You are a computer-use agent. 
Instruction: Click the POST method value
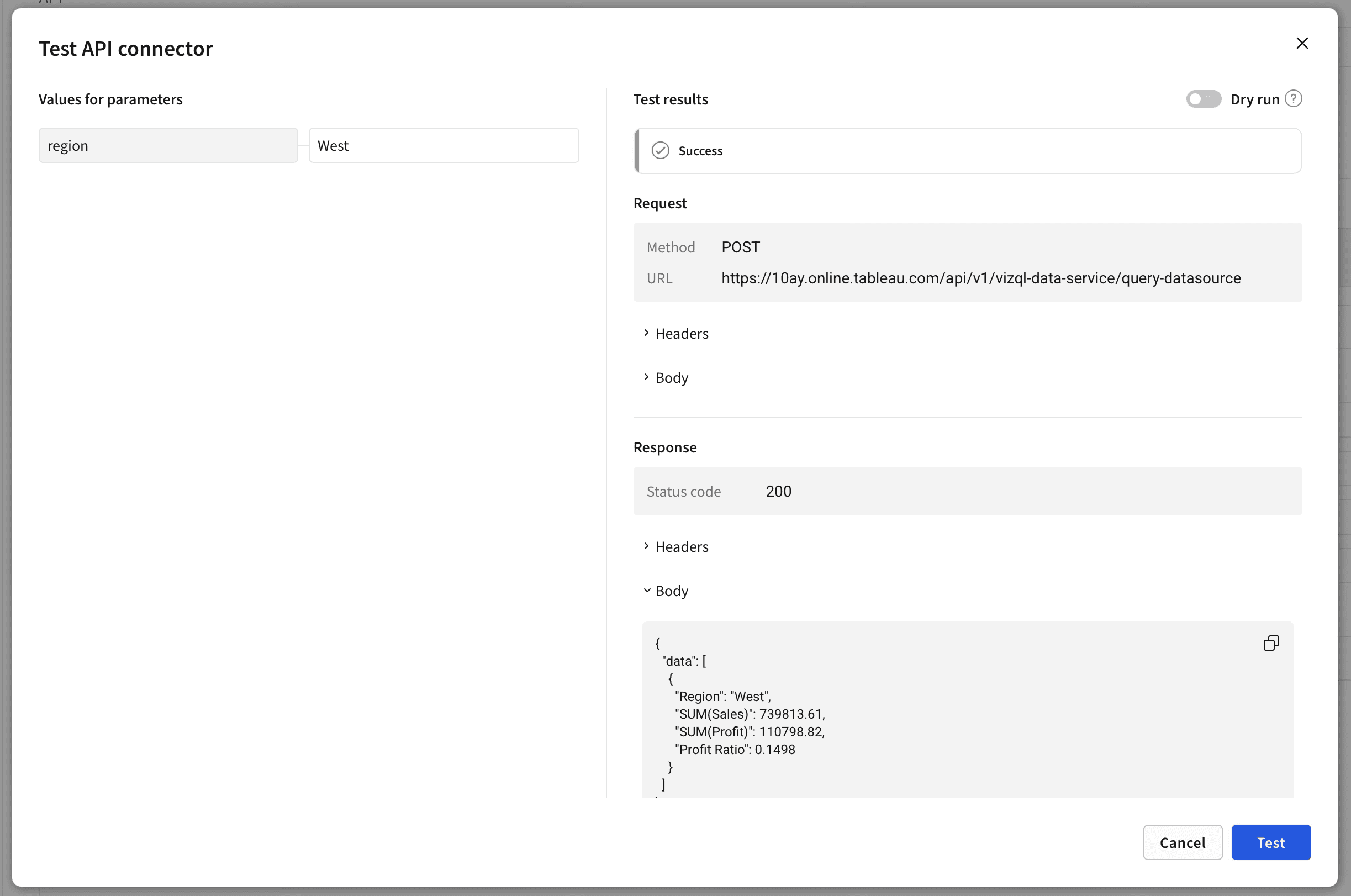740,247
